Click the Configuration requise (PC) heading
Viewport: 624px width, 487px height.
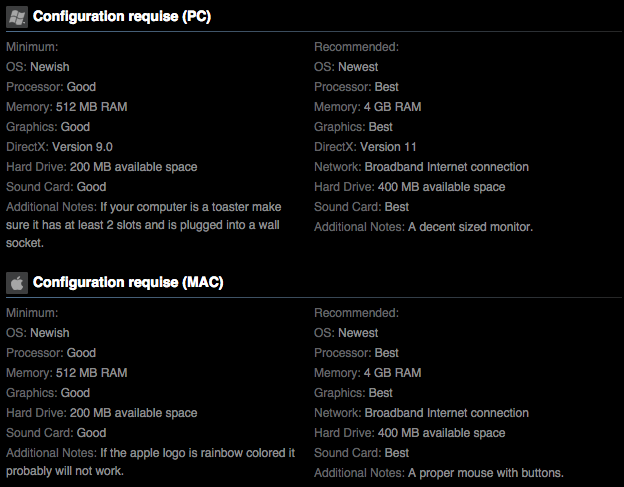[x=122, y=16]
